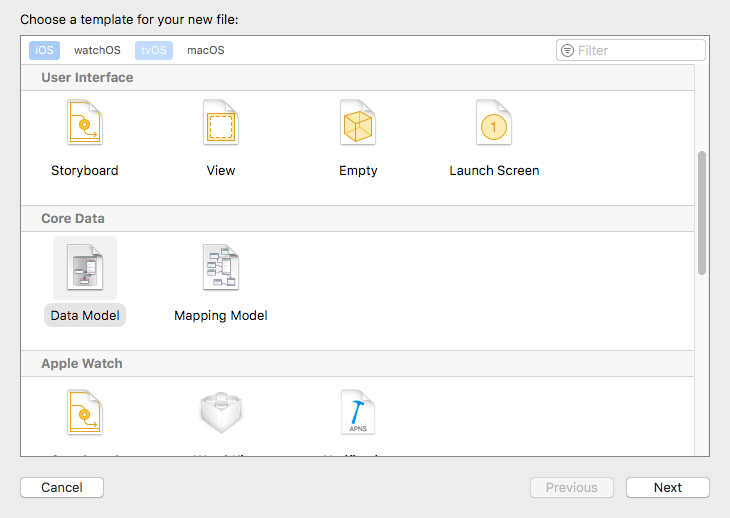Click the template list vertical scrollbar
The height and width of the screenshot is (518, 730).
coord(702,212)
